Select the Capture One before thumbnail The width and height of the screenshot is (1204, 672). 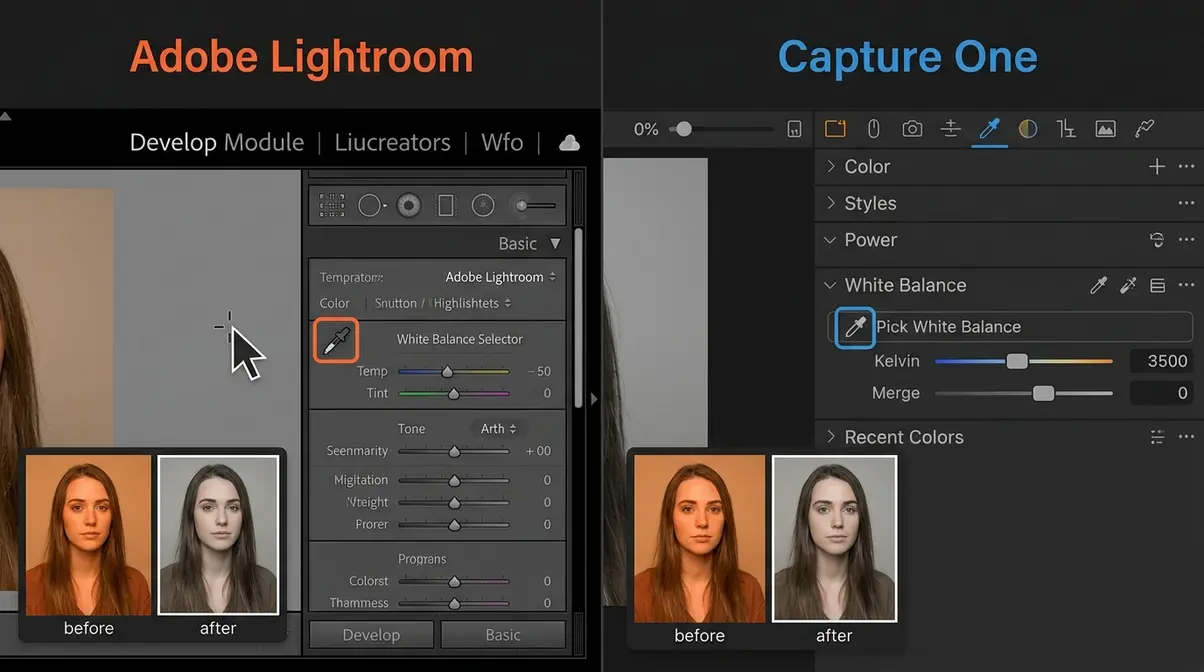(x=699, y=538)
